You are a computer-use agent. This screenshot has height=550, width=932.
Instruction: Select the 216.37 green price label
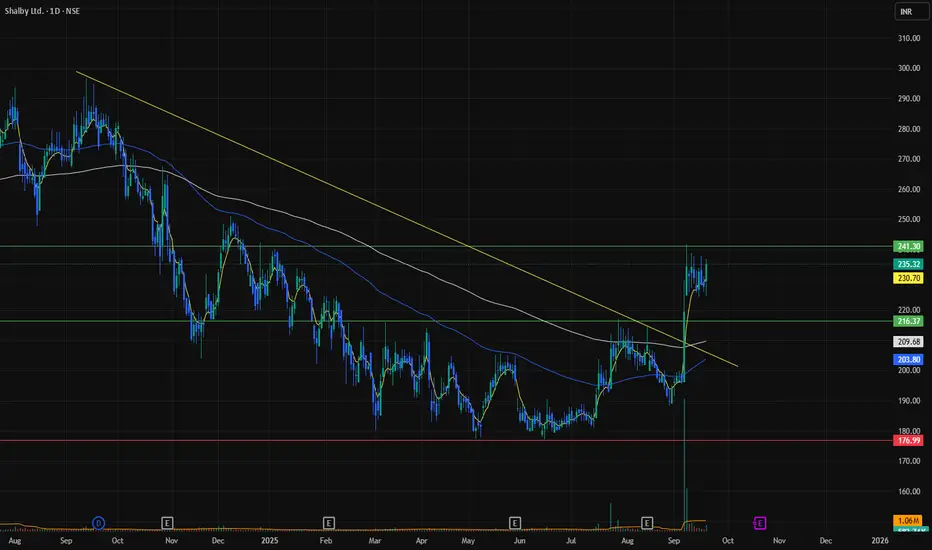click(908, 321)
